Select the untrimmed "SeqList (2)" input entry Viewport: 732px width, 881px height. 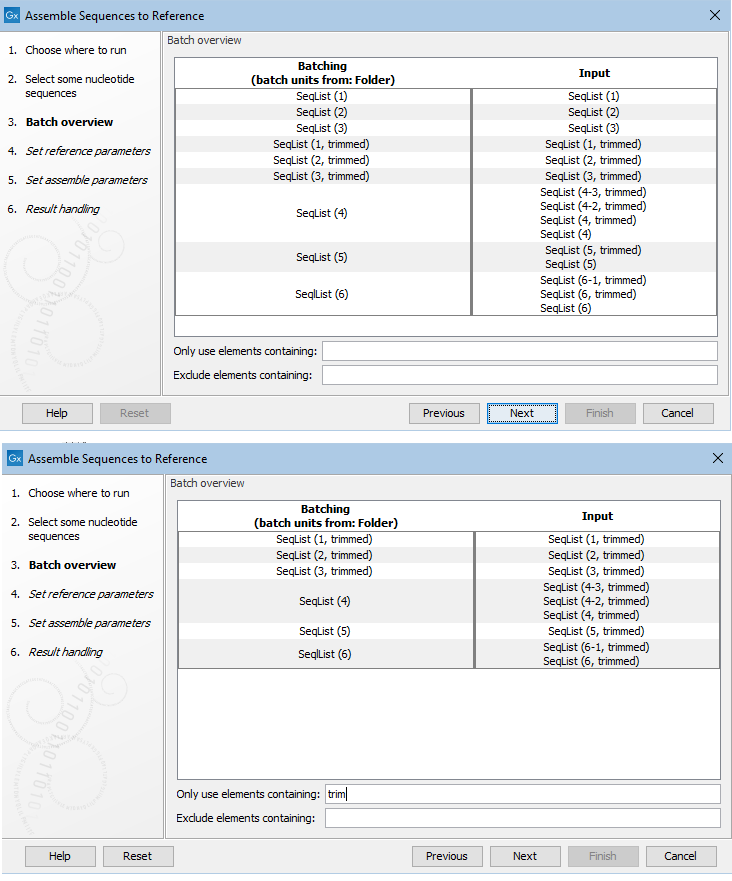[x=594, y=112]
